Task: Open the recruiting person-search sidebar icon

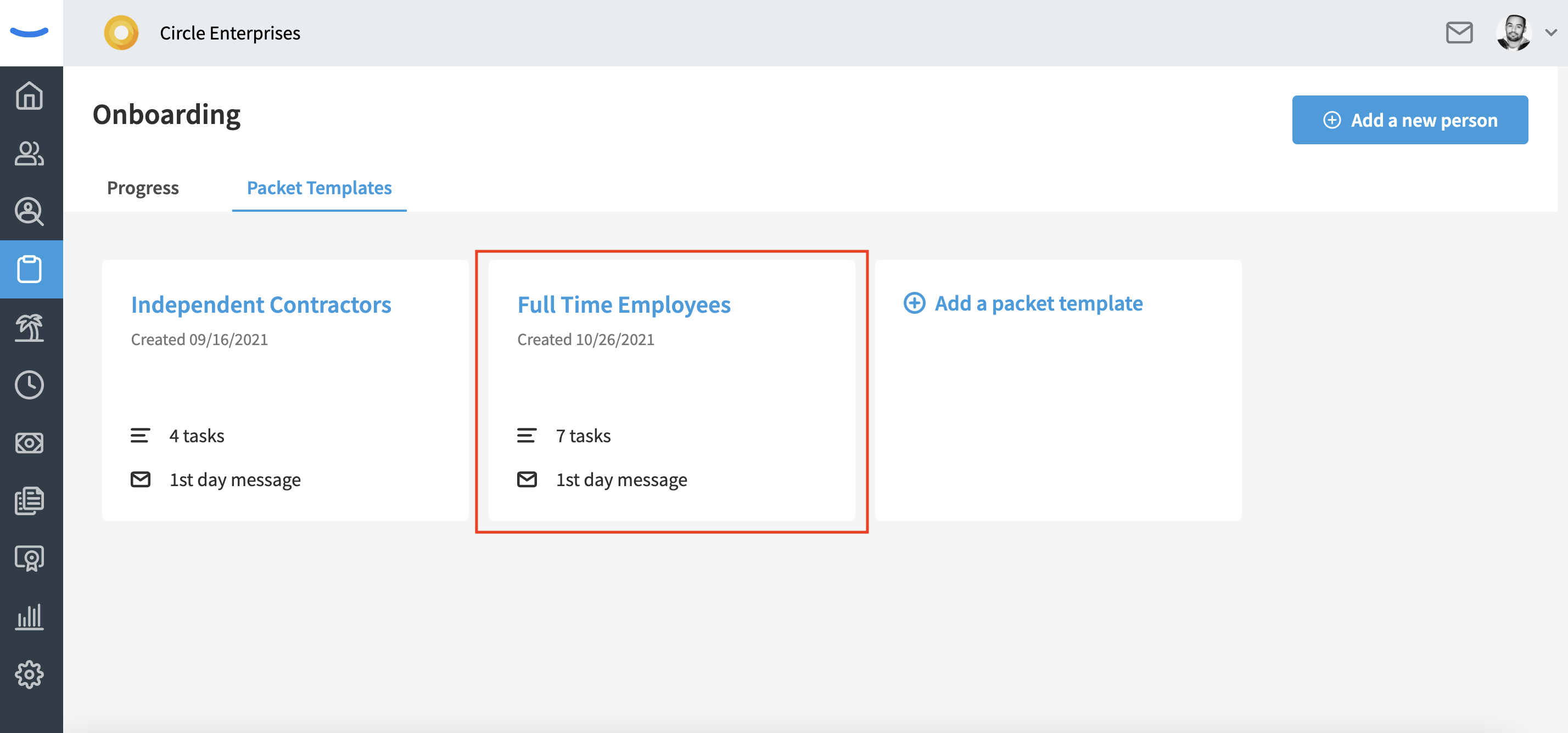Action: pos(29,211)
